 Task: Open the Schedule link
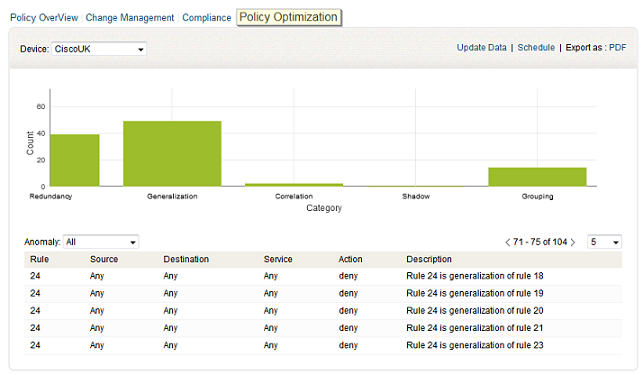(x=536, y=48)
